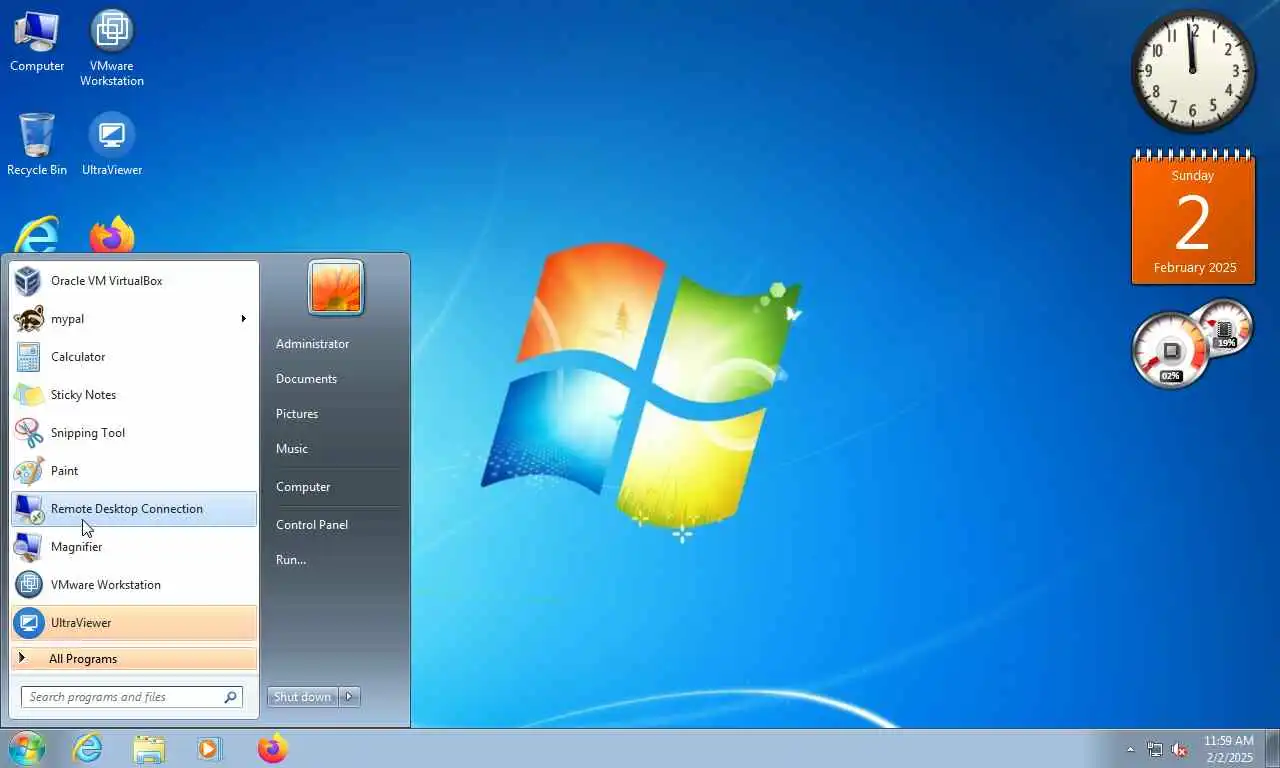The image size is (1280, 768).
Task: Expand the mypal submenu arrow
Action: [243, 319]
